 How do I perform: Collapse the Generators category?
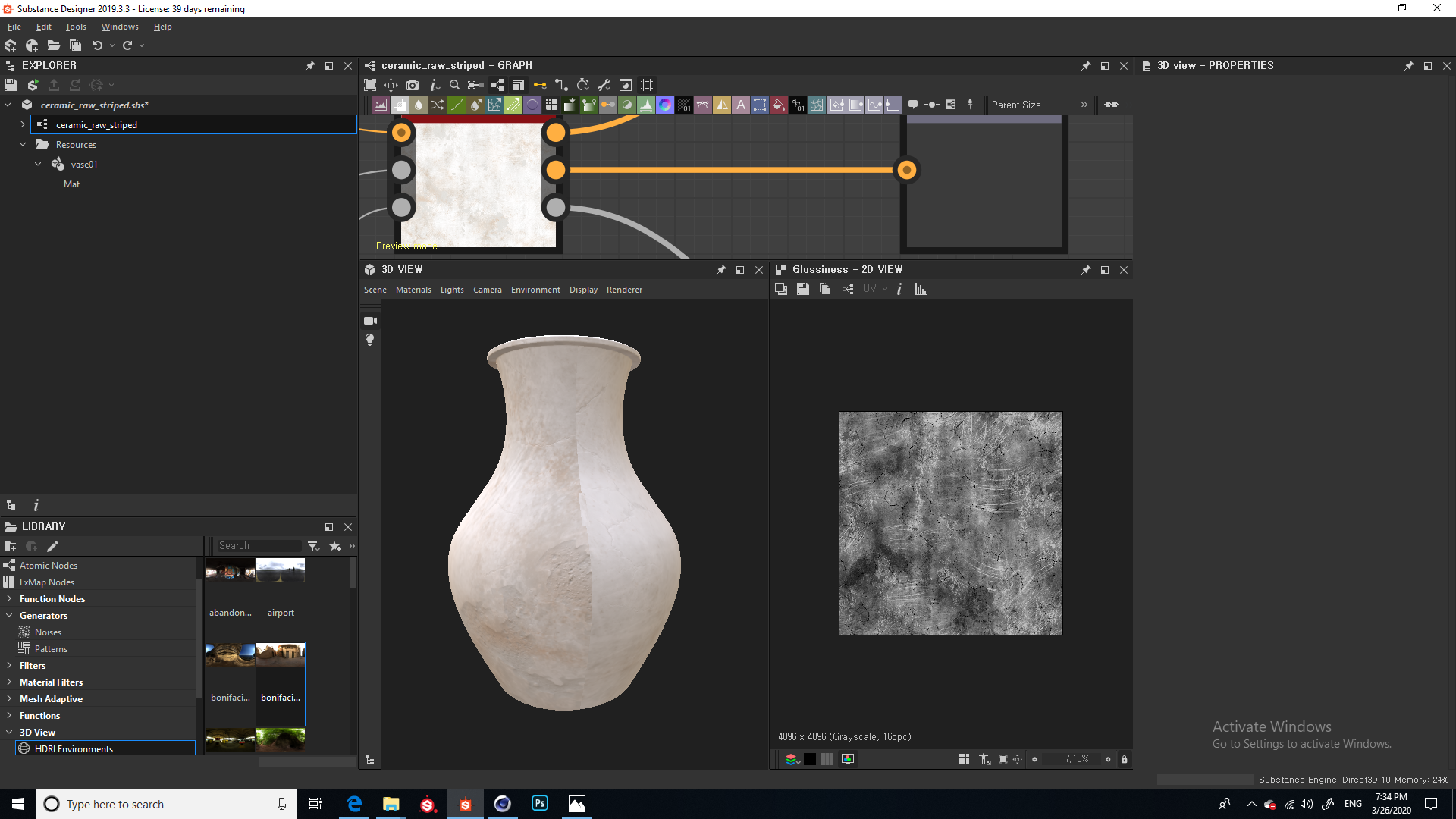9,616
